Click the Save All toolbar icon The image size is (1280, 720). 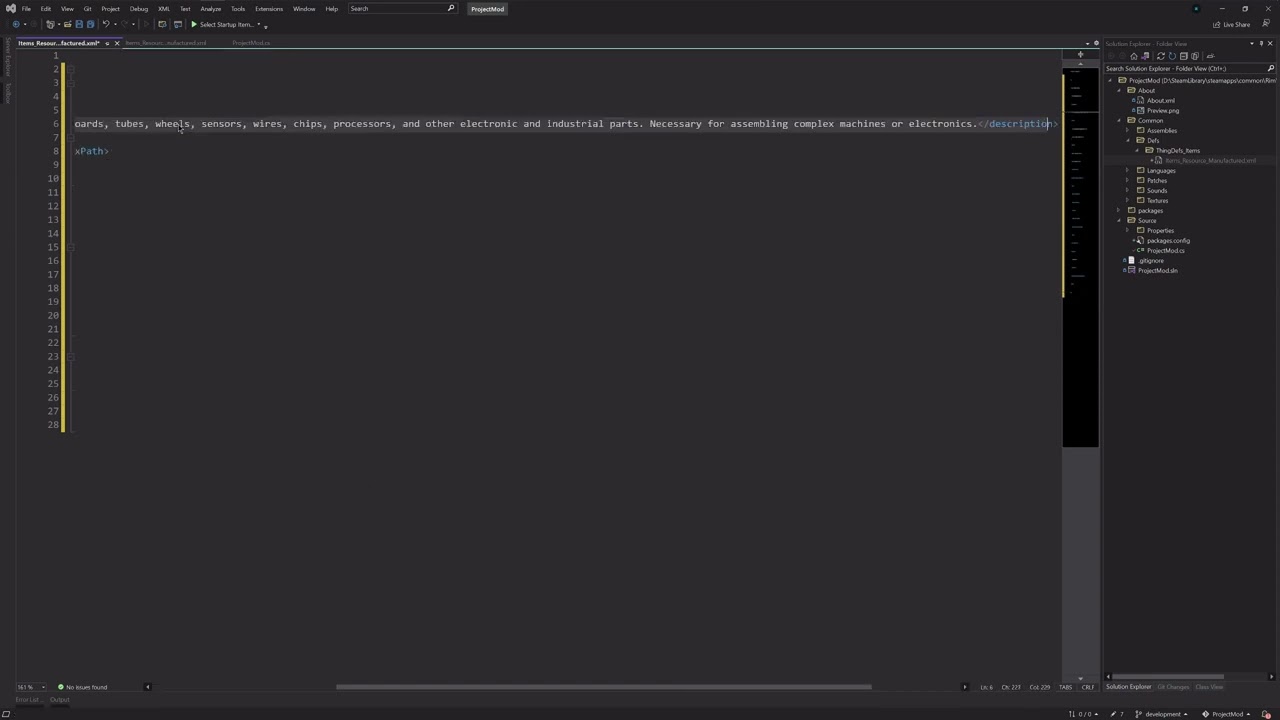point(90,24)
